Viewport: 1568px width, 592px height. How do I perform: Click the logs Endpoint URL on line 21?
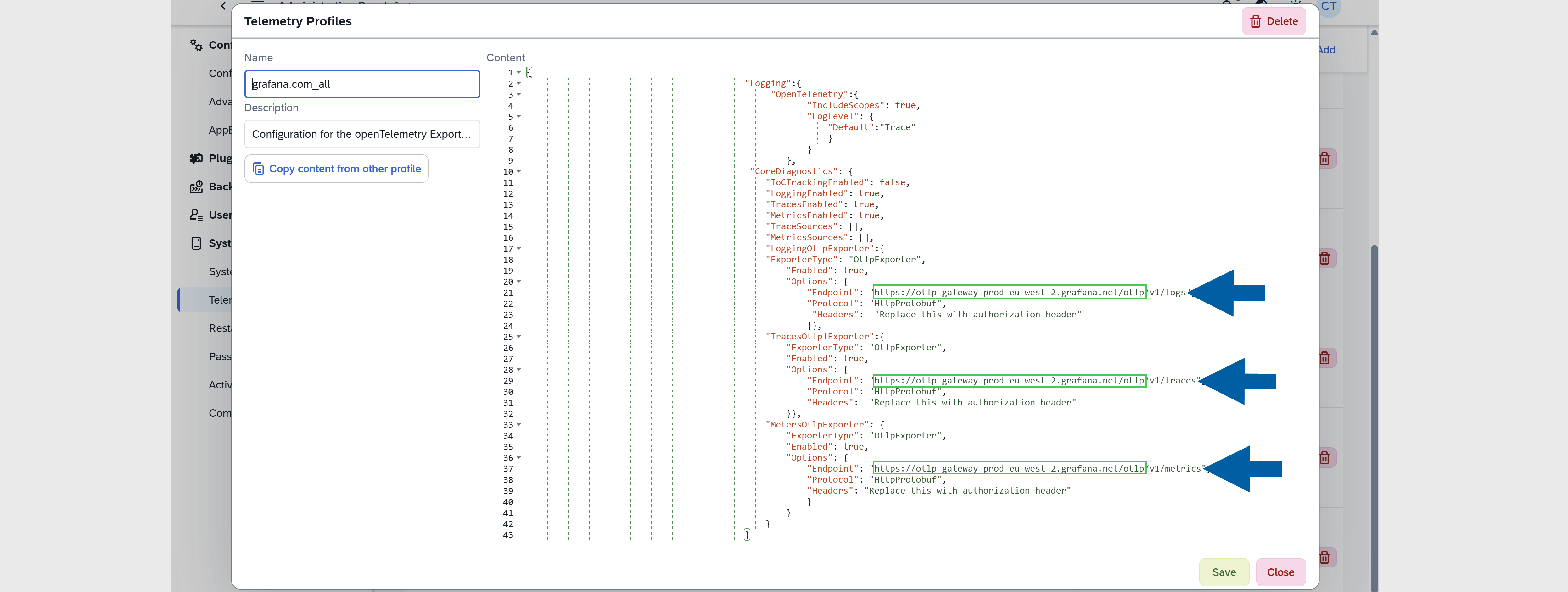(1030, 293)
